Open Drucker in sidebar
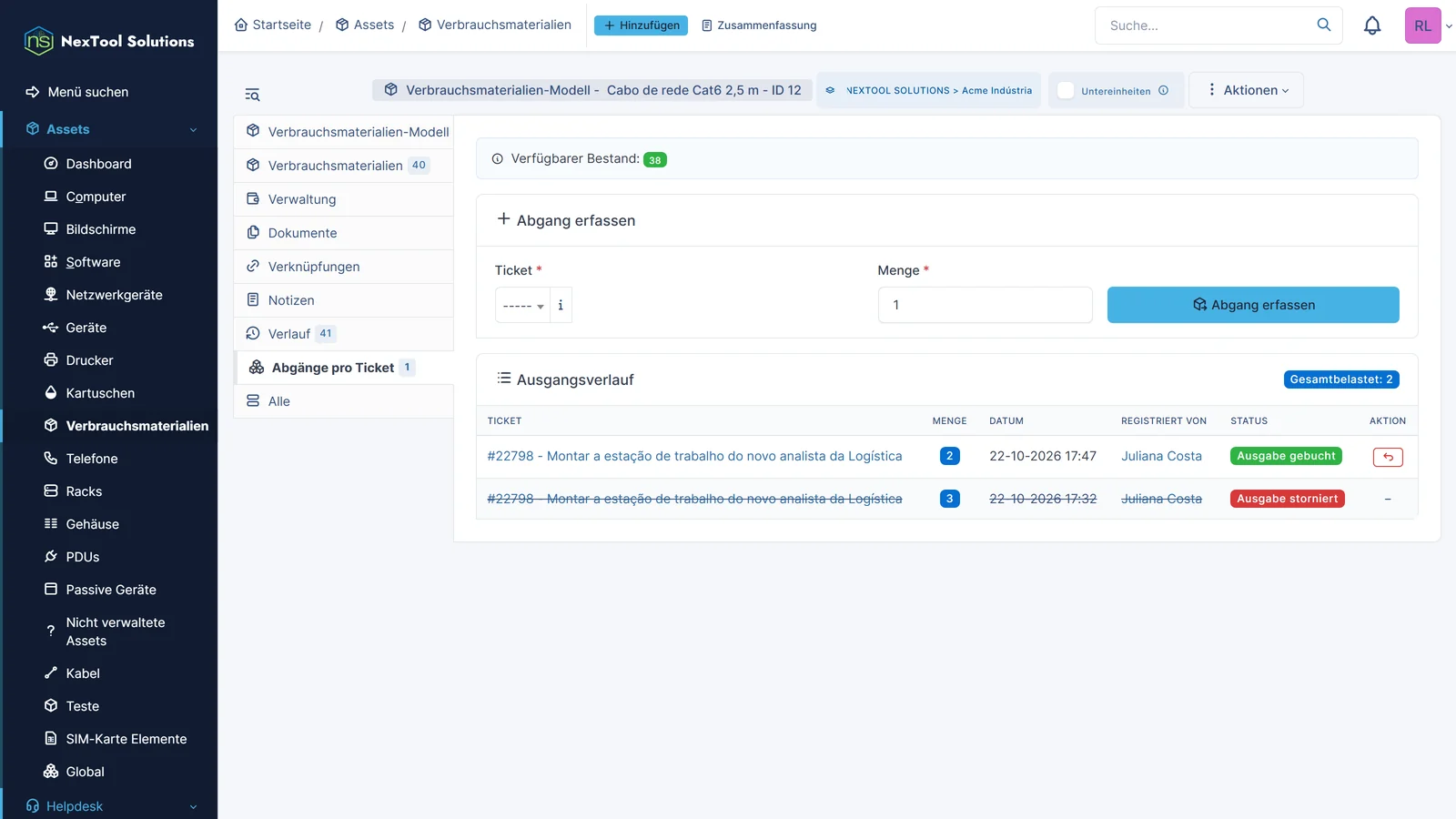Image resolution: width=1456 pixels, height=819 pixels. point(89,360)
